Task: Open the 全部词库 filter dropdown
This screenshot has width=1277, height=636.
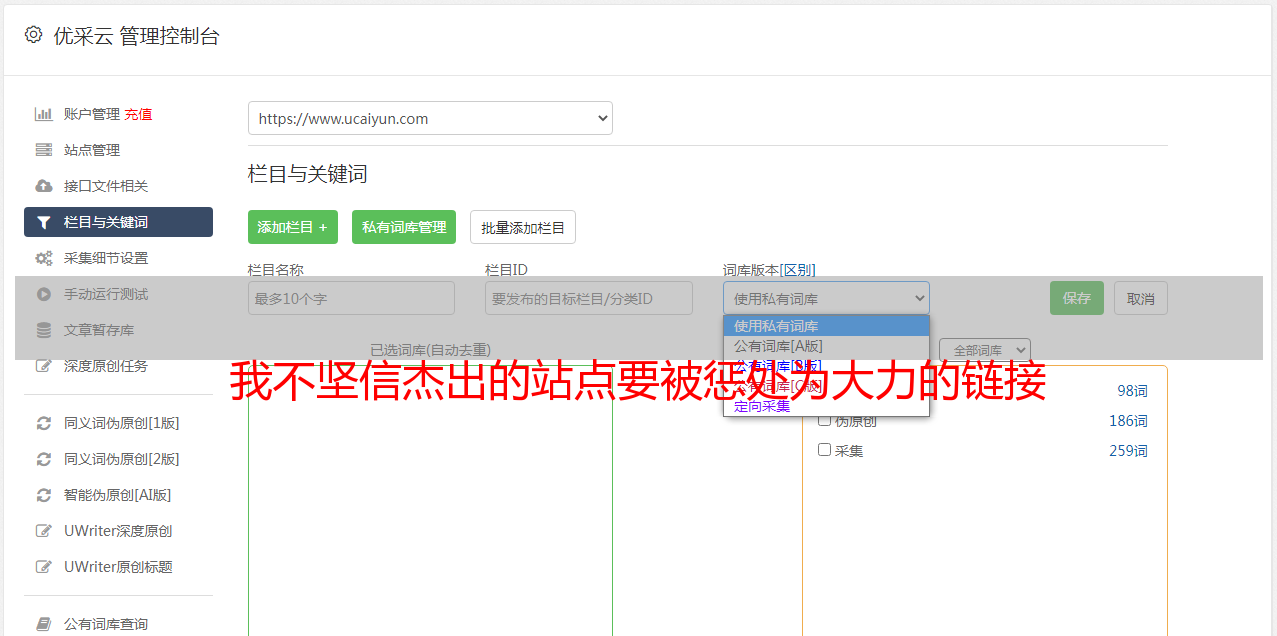Action: click(x=985, y=351)
